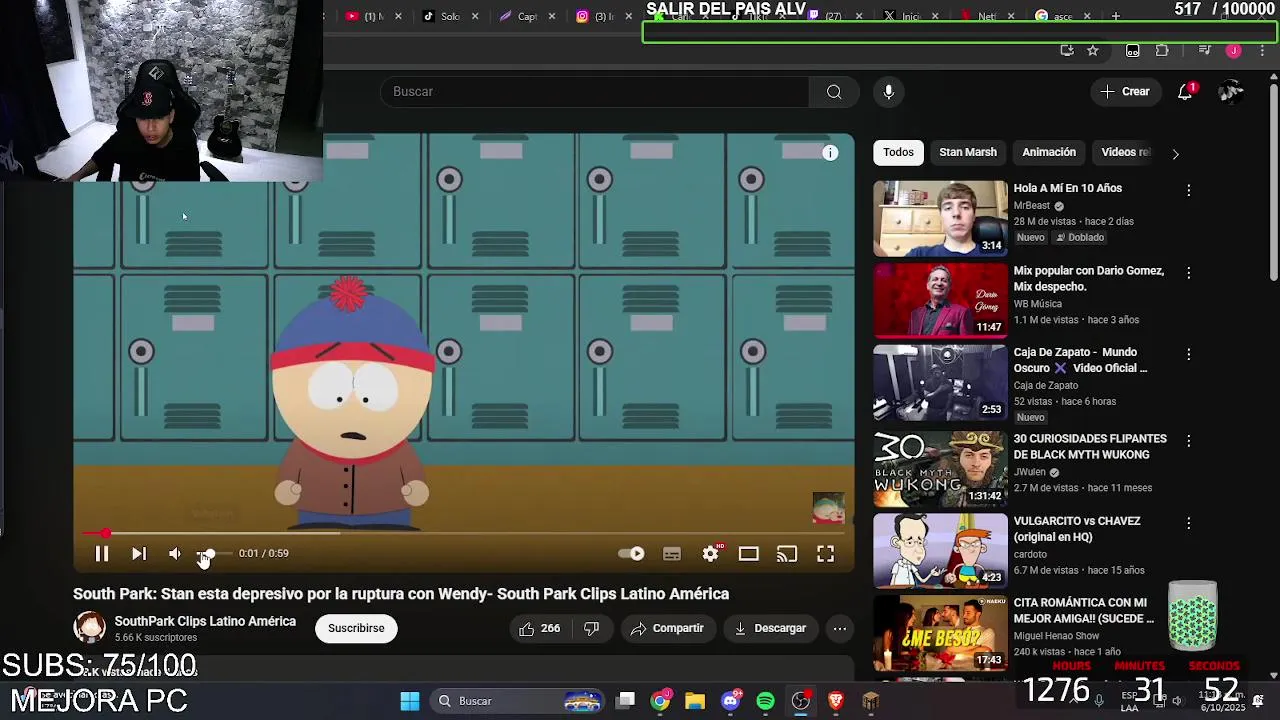Screen dimensions: 1280x720
Task: Open File Explorer from taskbar
Action: [695, 701]
